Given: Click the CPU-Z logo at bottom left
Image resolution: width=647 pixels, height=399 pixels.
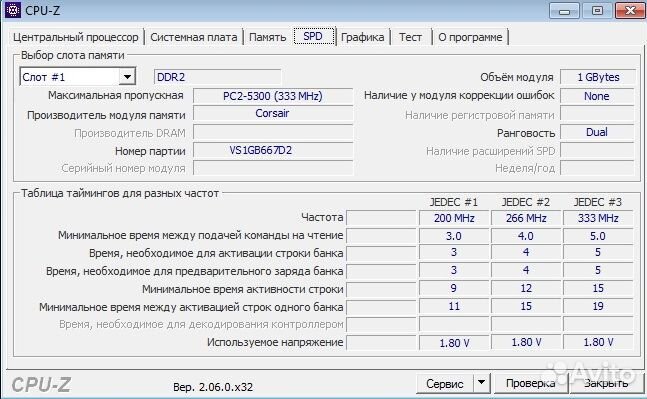Looking at the screenshot, I should tap(41, 385).
